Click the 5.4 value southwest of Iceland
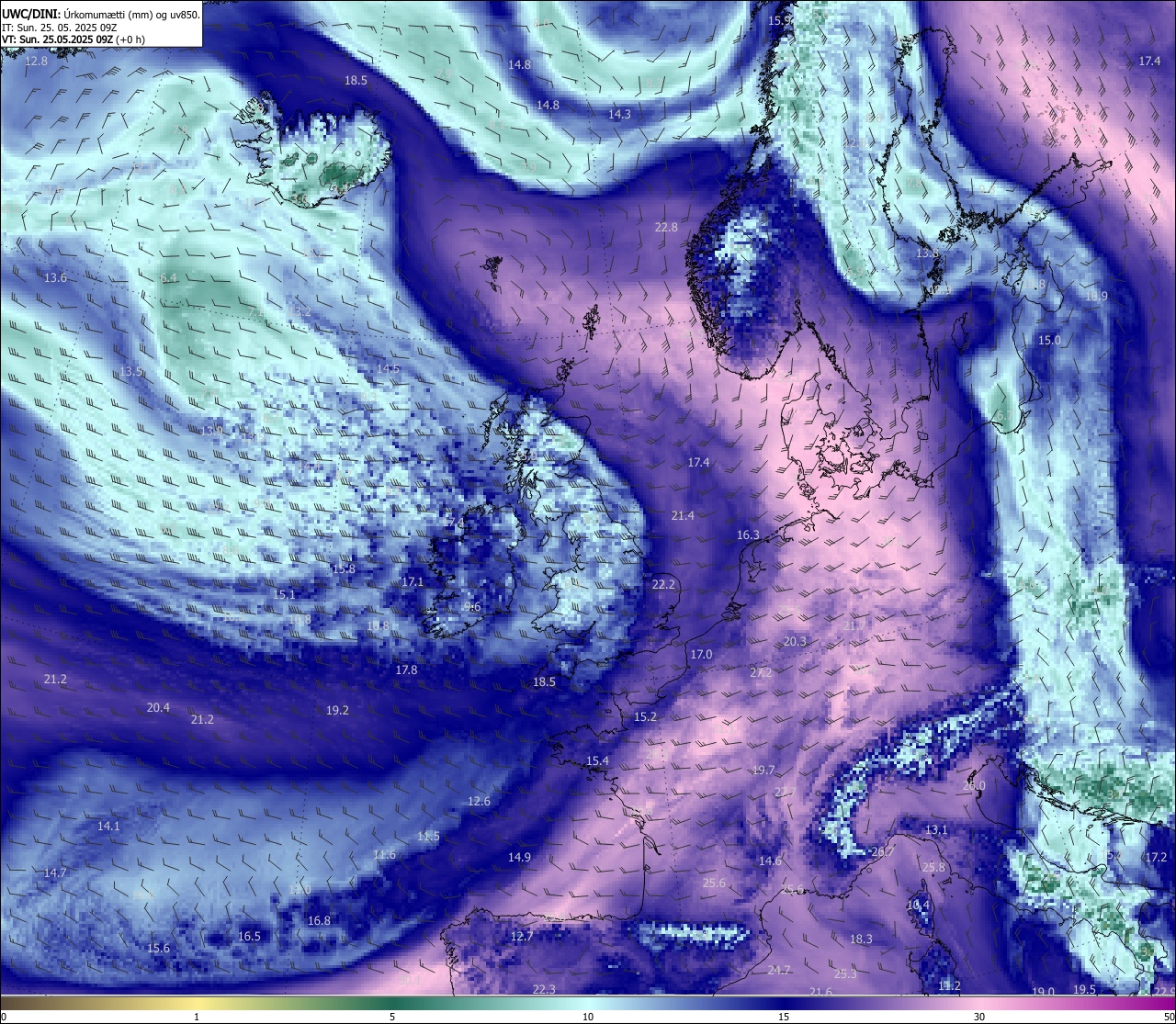Screen dimensions: 1176x1024 [168, 278]
